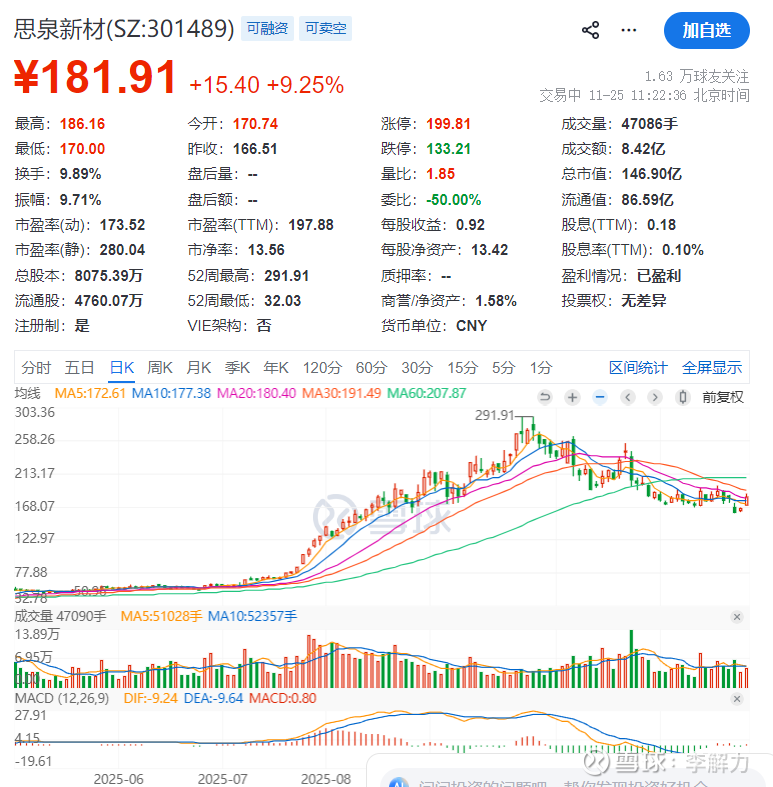Select the 周K chart tab
The image size is (773, 787).
tap(160, 368)
